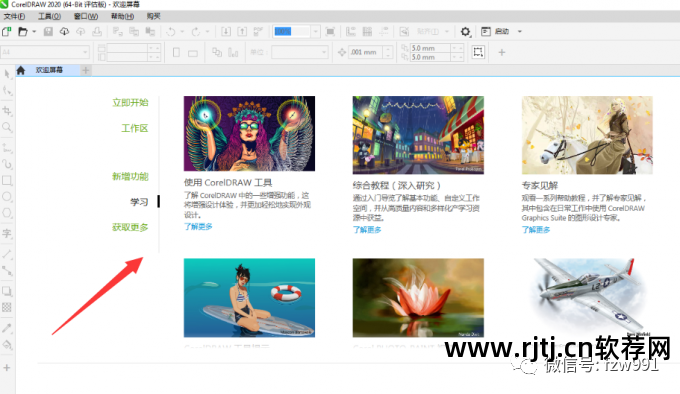Screen dimensions: 680x394
Task: Click the Open folder icon
Action: pyautogui.click(x=23, y=32)
